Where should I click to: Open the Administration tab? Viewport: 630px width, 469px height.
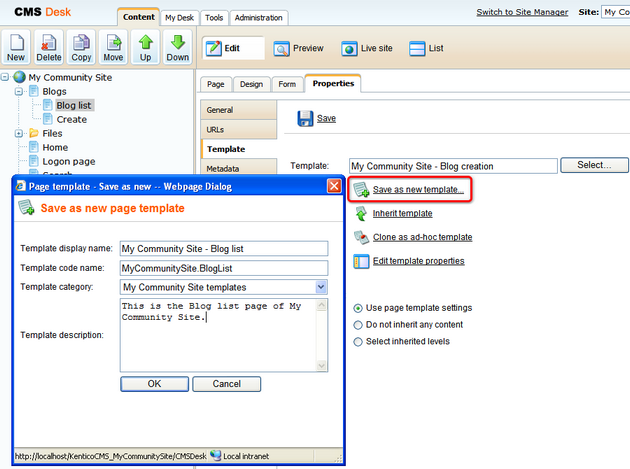point(259,18)
